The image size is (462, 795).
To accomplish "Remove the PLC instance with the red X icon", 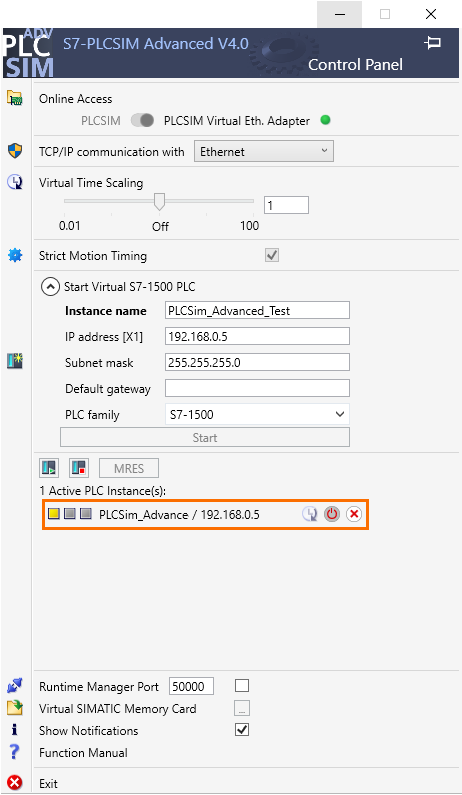I will [x=354, y=514].
